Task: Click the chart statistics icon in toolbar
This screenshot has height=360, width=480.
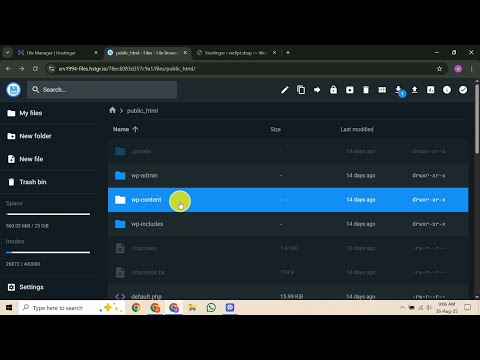Action: (431, 90)
